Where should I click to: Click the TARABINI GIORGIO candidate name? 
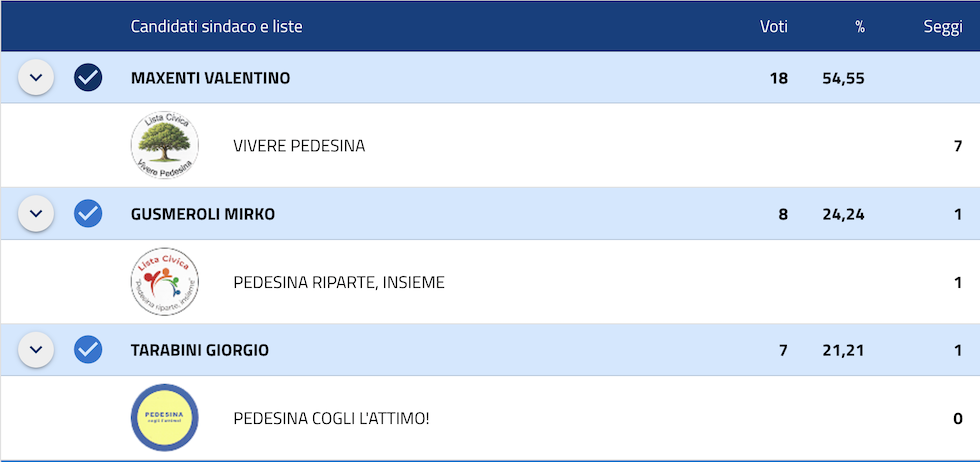coord(199,350)
